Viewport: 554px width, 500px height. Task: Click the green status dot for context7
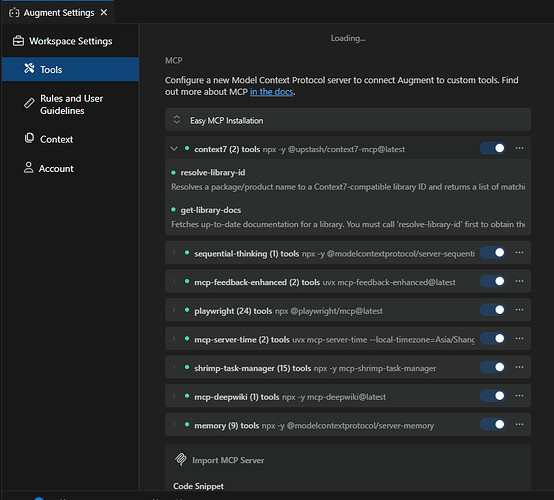point(187,148)
